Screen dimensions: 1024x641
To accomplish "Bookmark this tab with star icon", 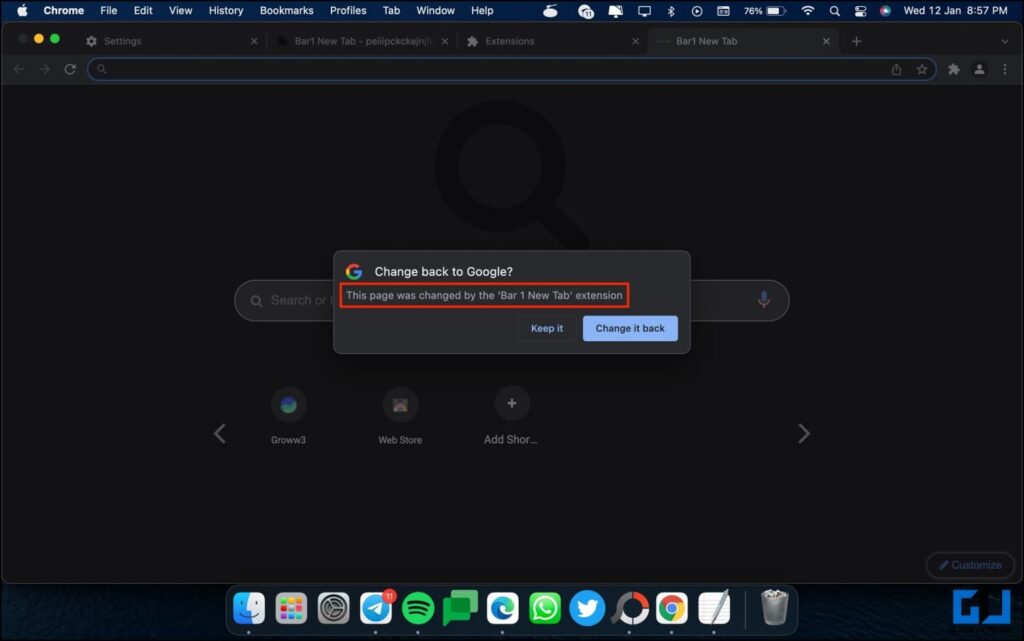I will pos(921,69).
